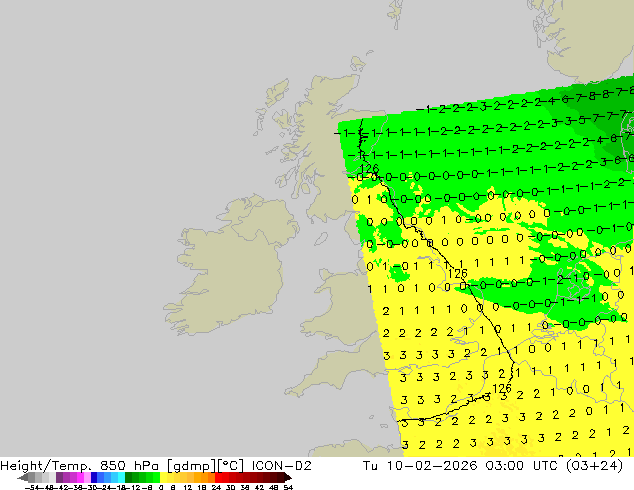Click the Isle of Man outline
The height and width of the screenshot is (490, 634).
point(321,239)
